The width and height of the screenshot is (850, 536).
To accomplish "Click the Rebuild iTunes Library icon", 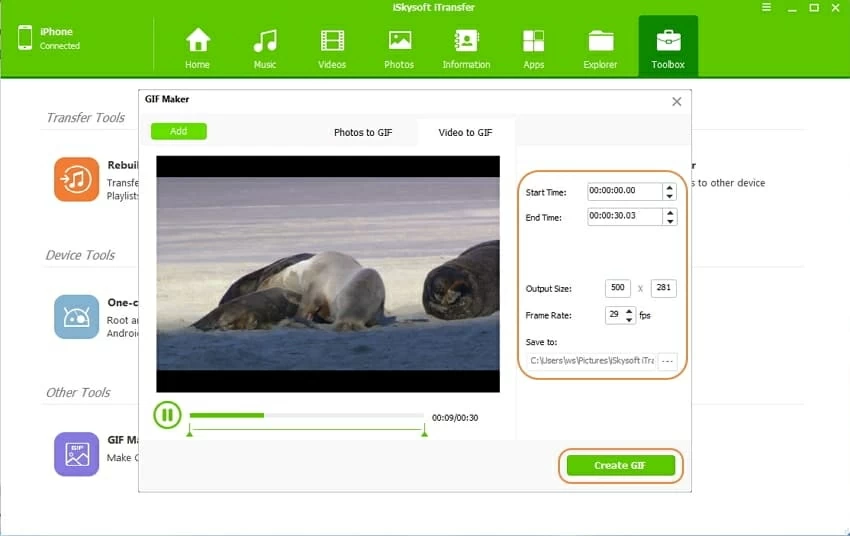I will [x=77, y=180].
